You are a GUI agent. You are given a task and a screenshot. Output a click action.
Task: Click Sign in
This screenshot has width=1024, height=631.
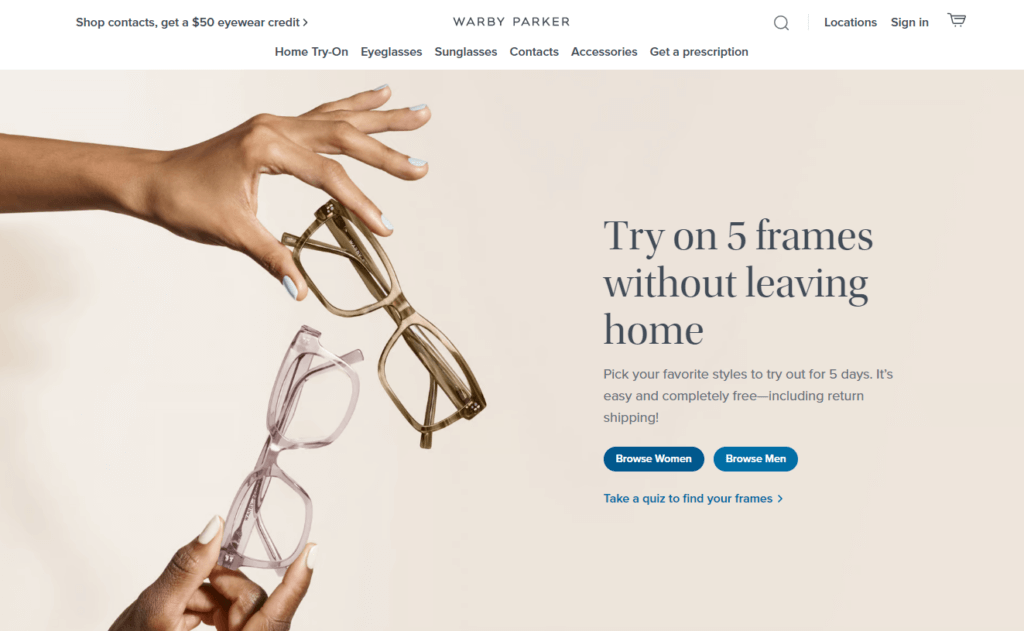pyautogui.click(x=909, y=22)
